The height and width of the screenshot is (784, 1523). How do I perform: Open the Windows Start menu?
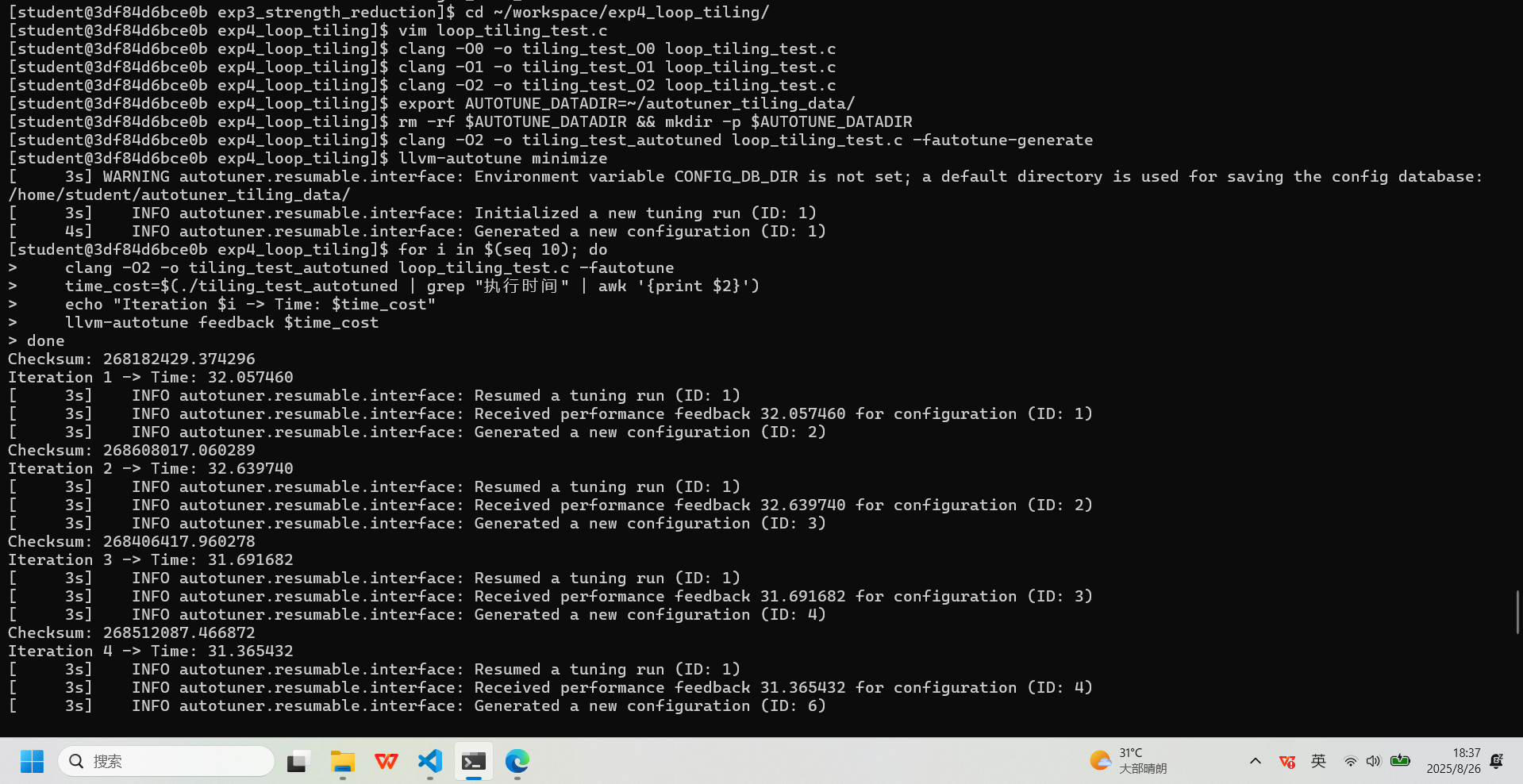[32, 762]
